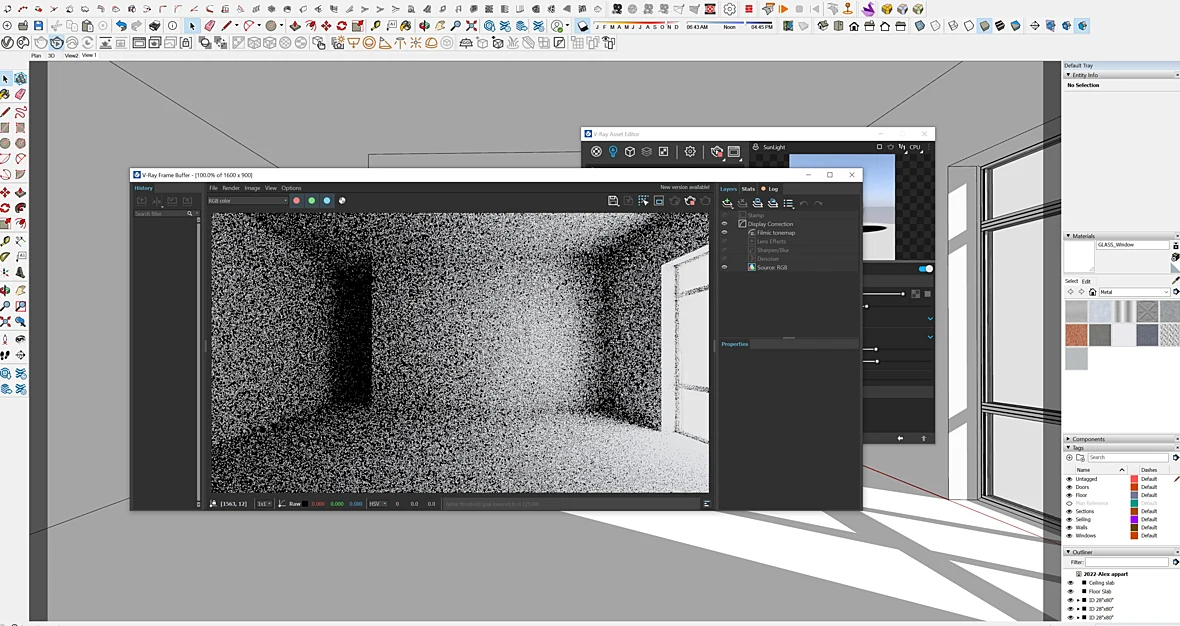Toggle green channel button in Frame Buffer

(x=312, y=201)
